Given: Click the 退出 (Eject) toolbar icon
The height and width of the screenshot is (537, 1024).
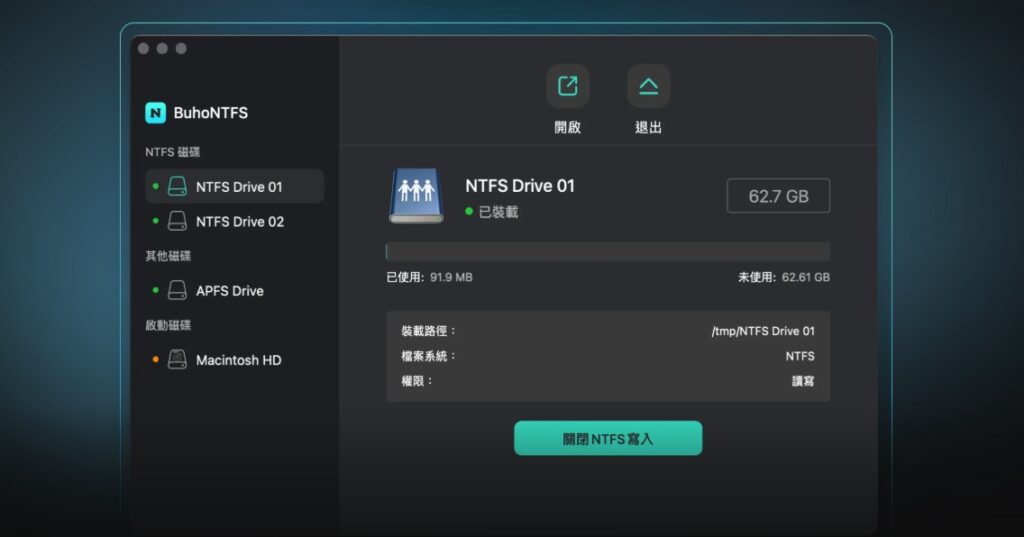Looking at the screenshot, I should click(x=648, y=87).
